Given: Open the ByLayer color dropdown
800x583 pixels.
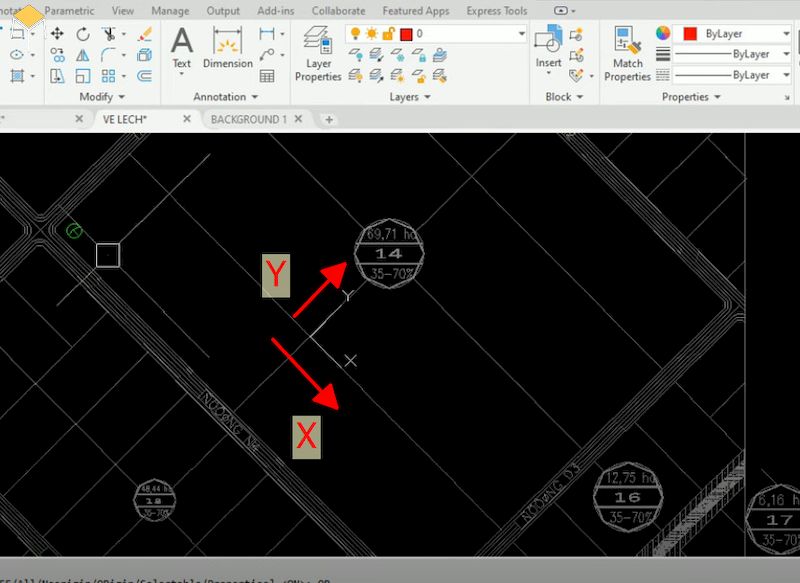Looking at the screenshot, I should click(x=786, y=34).
